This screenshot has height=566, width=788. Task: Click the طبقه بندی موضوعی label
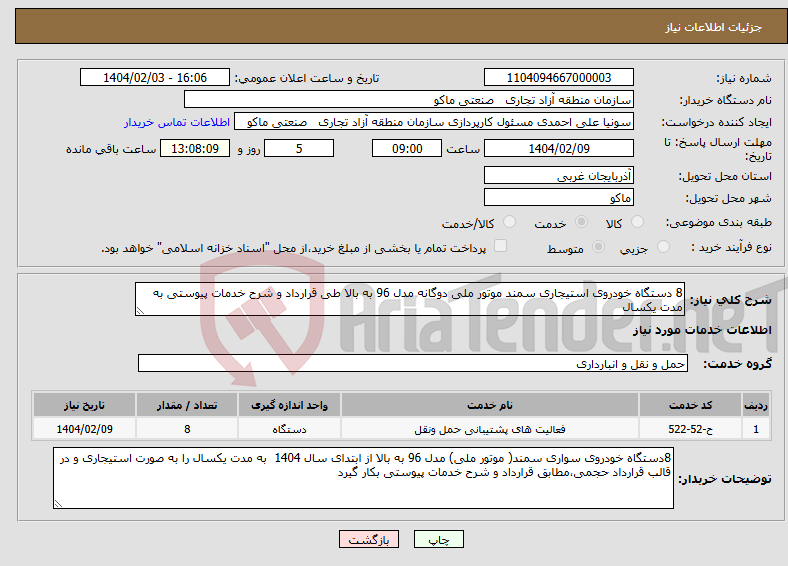pos(719,222)
